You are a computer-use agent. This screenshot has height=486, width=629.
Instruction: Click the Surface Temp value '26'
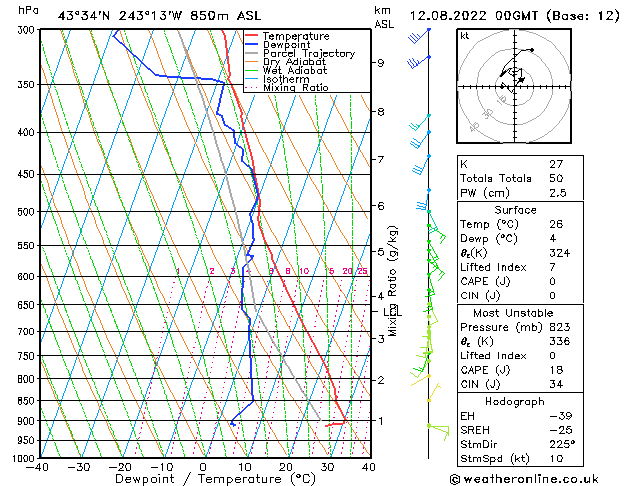(556, 224)
